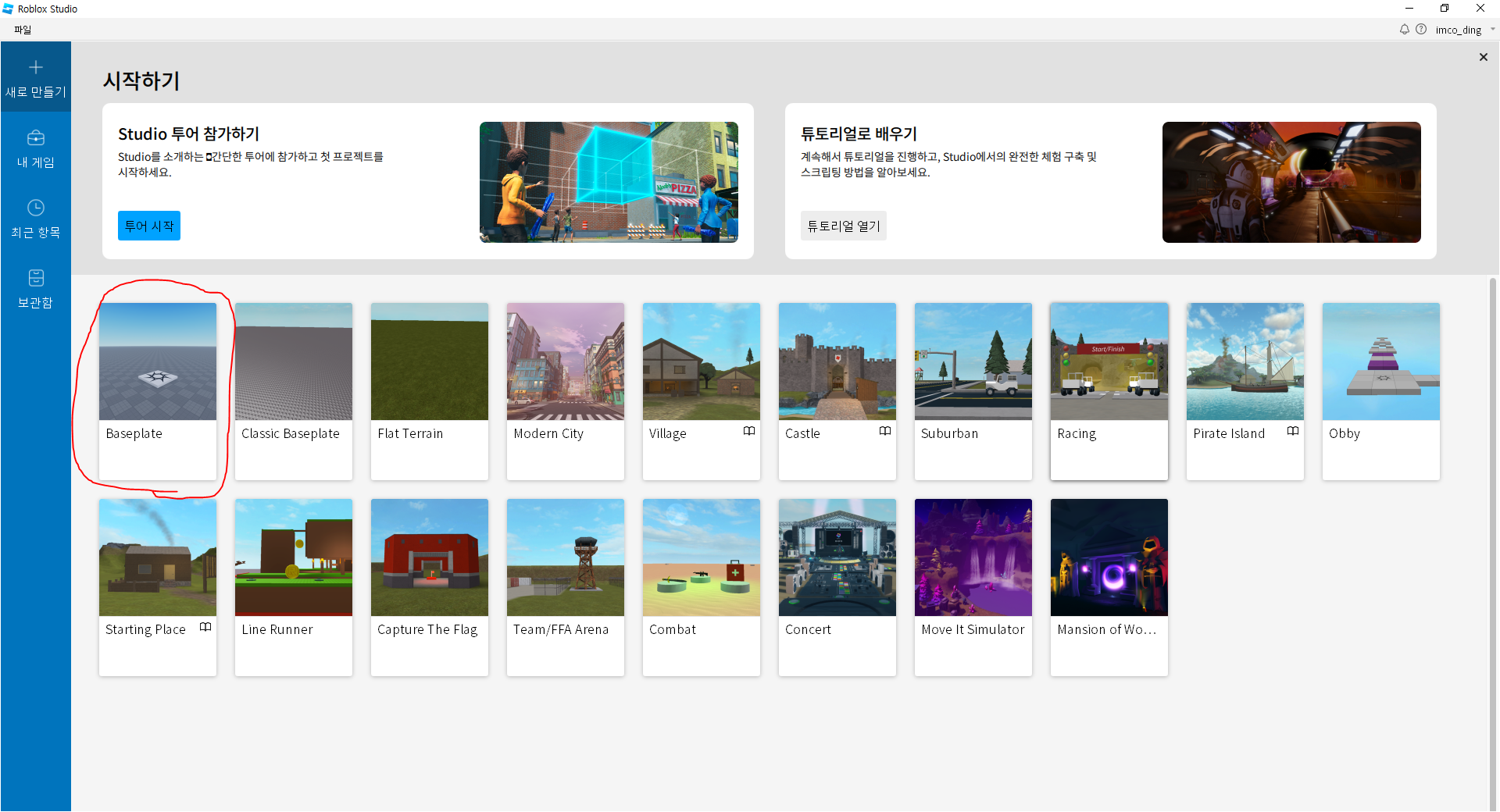Select the Baseplate template thumbnail

158,361
